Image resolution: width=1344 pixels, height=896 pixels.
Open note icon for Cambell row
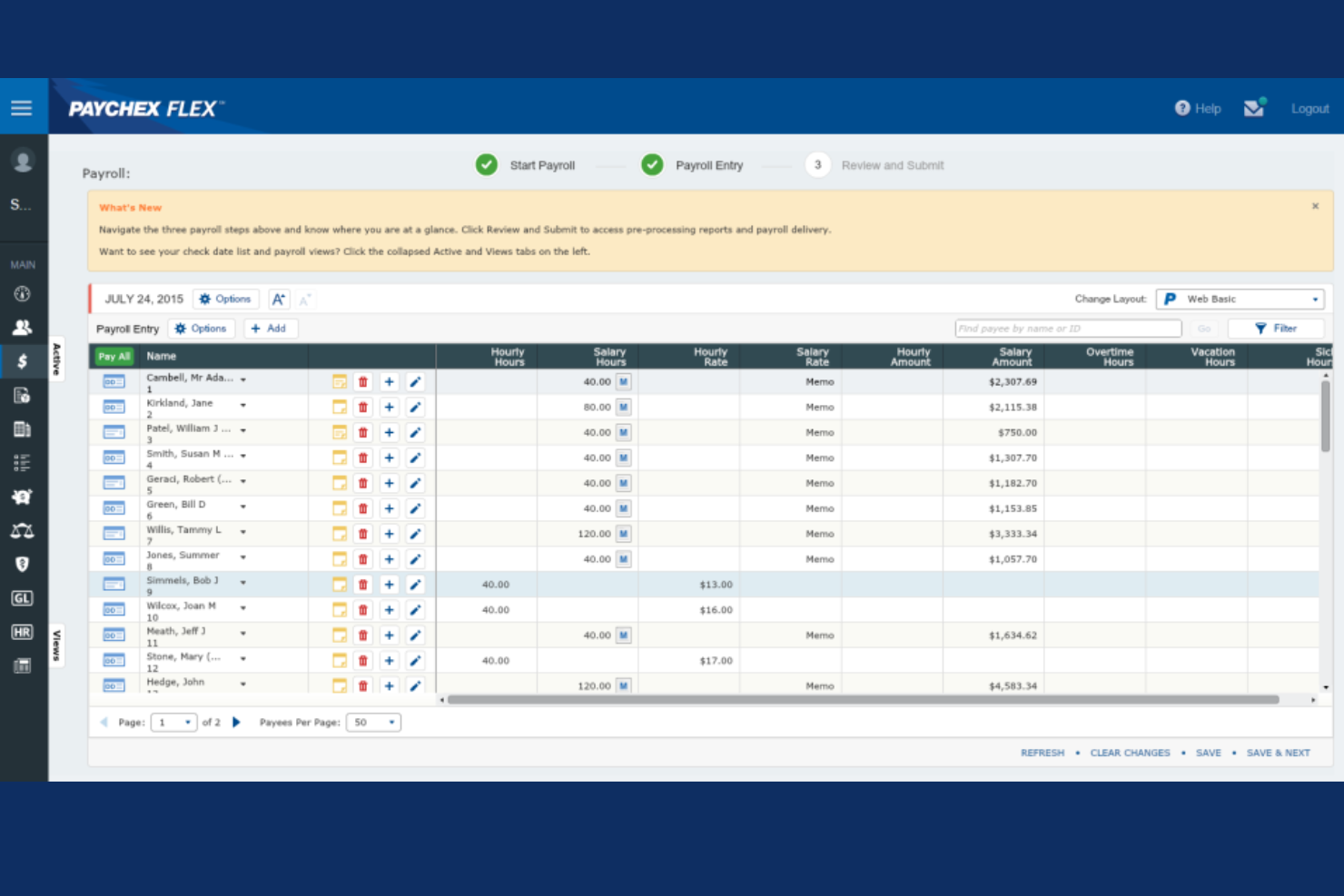click(340, 382)
